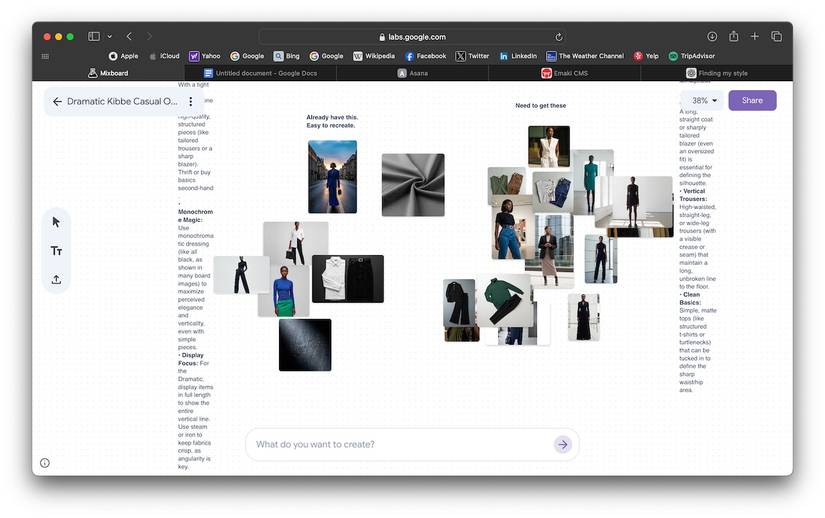Click the Dramatic Kibbe Casual board title
The image size is (825, 518).
pyautogui.click(x=122, y=101)
